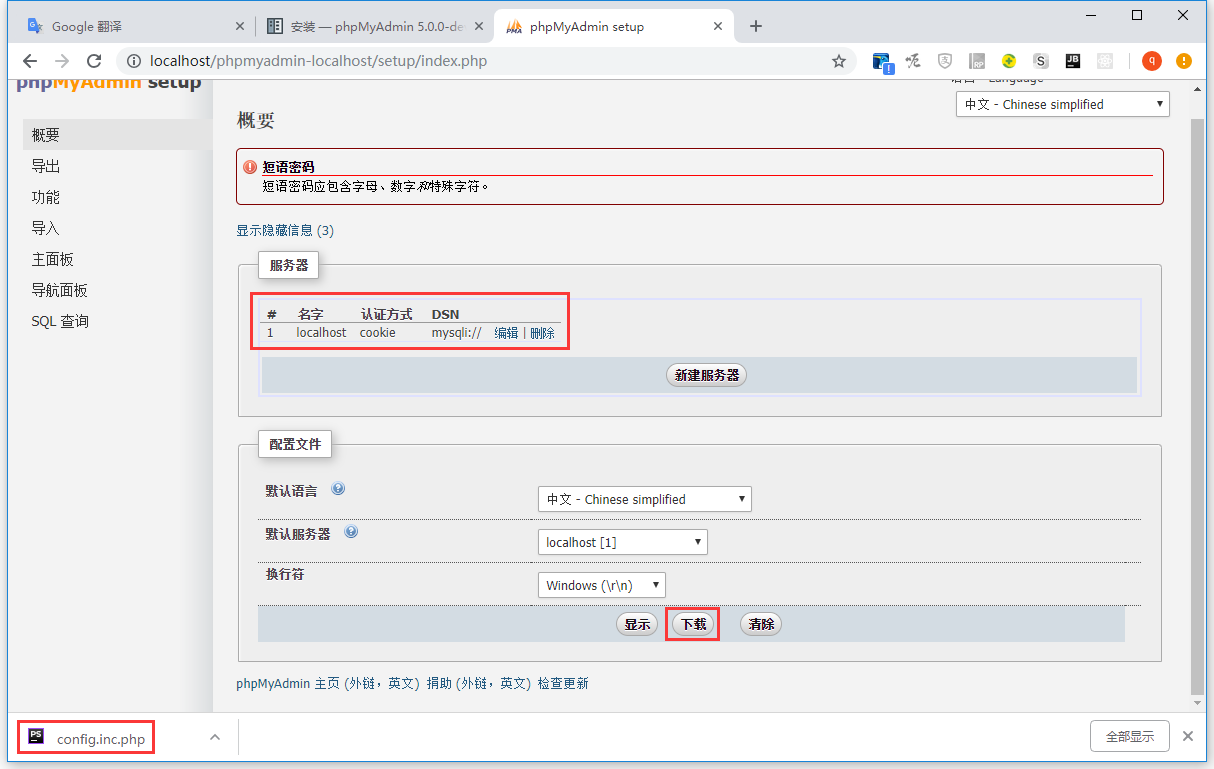Viewport: 1214px width, 769px height.
Task: Click the browser back arrow
Action: coord(30,61)
